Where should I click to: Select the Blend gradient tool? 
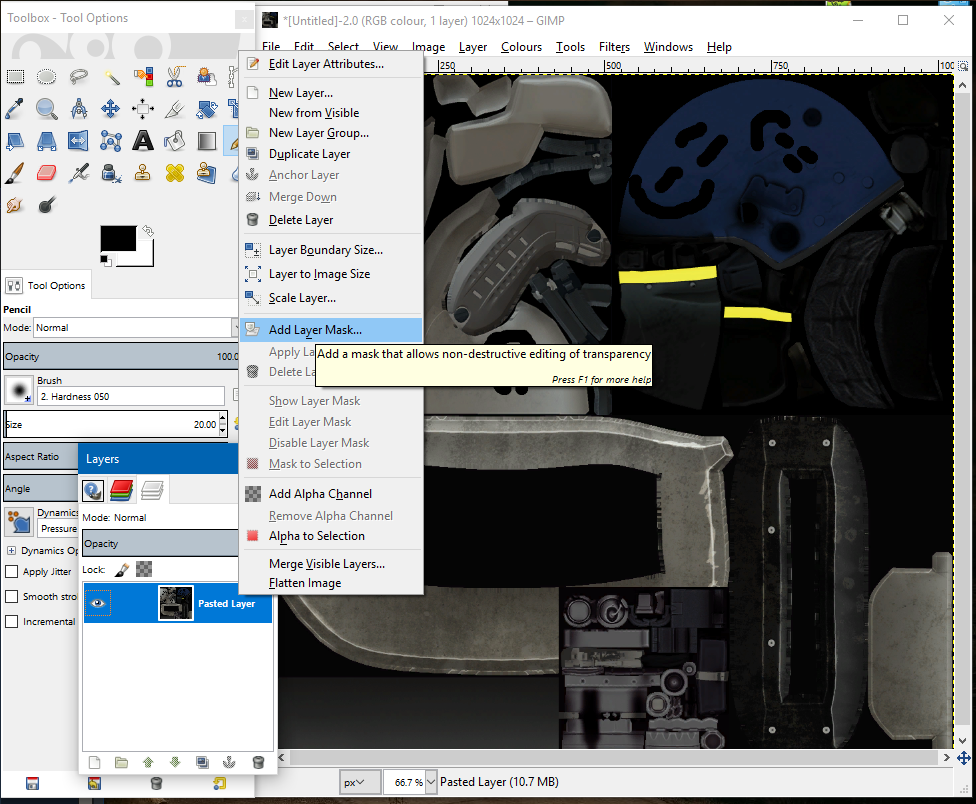tap(207, 141)
